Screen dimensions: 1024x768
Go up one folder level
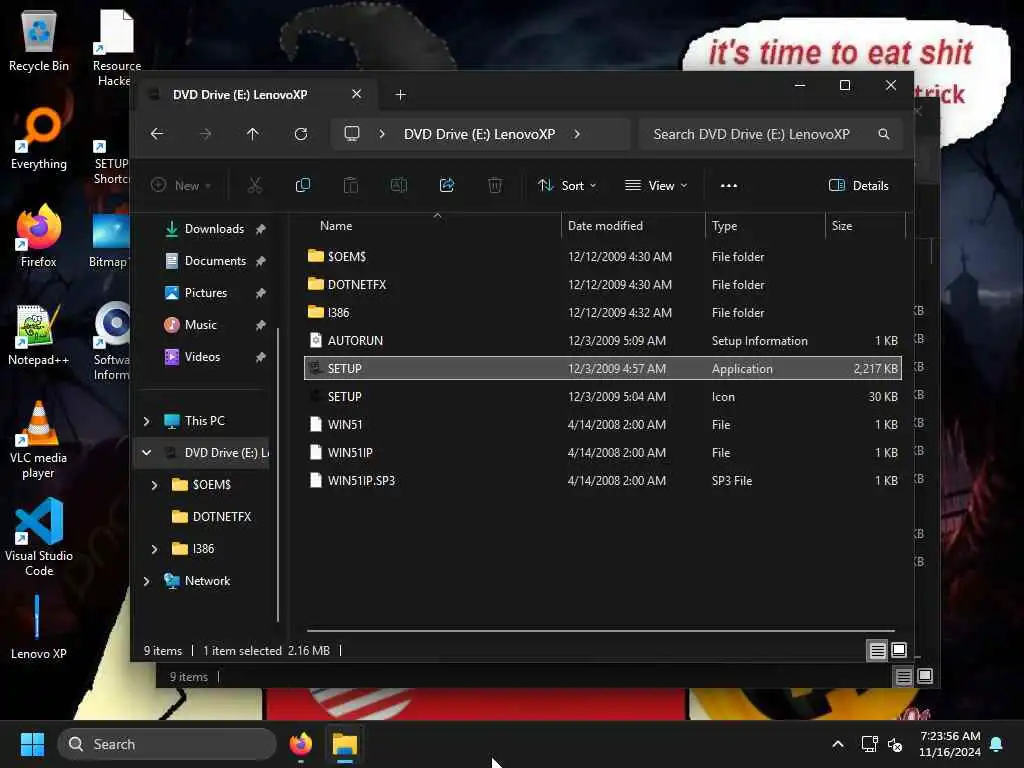point(253,134)
